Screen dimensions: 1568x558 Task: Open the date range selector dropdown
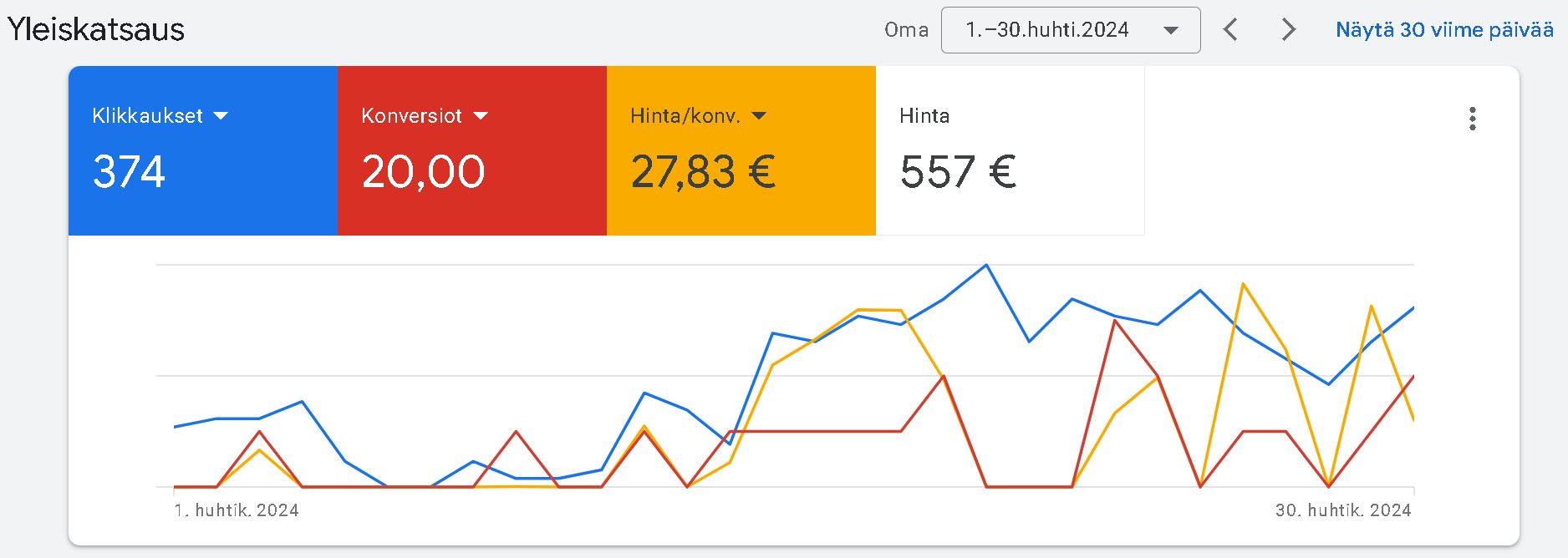pos(1070,29)
